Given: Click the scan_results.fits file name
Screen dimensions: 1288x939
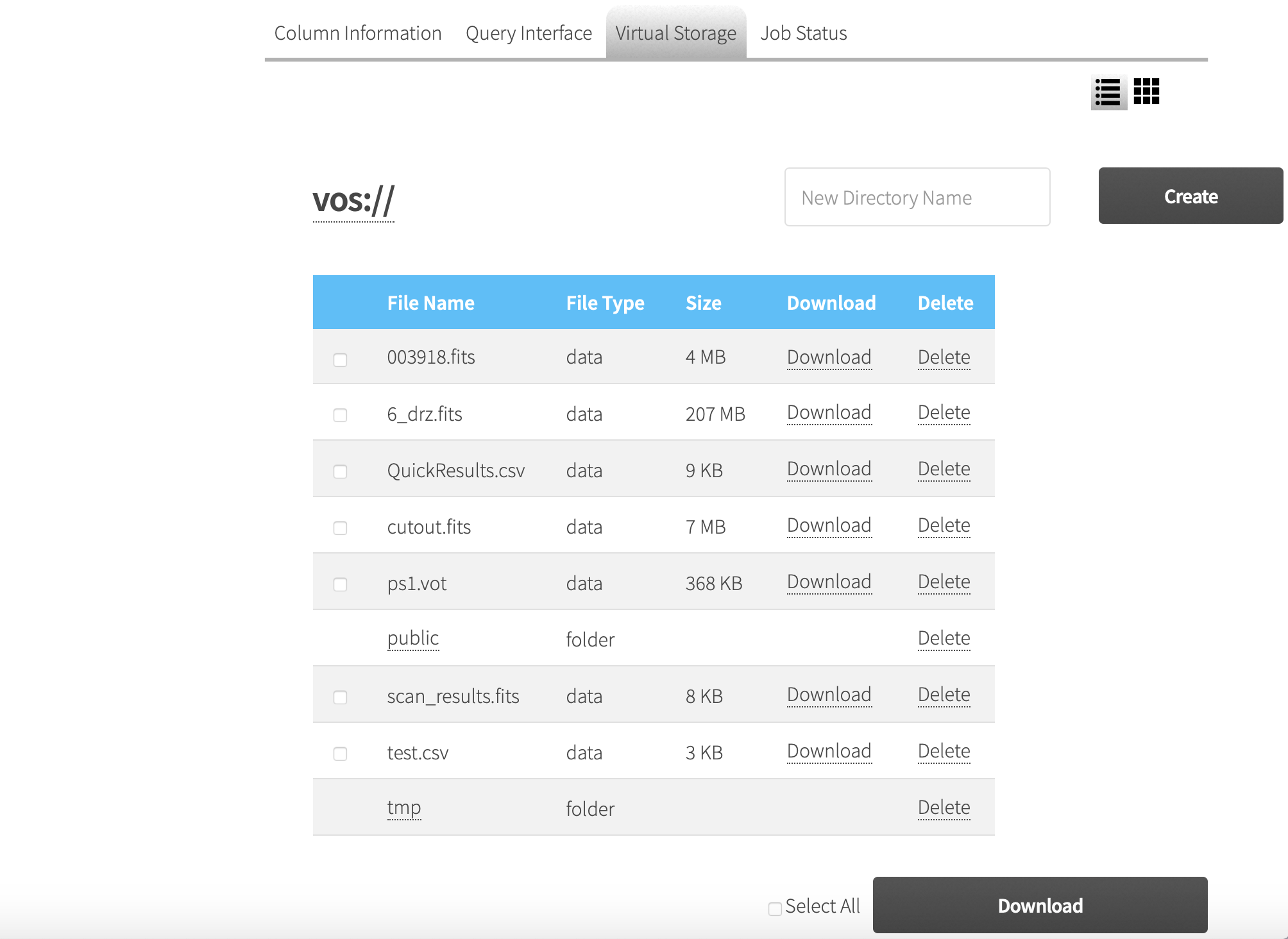Looking at the screenshot, I should 453,697.
